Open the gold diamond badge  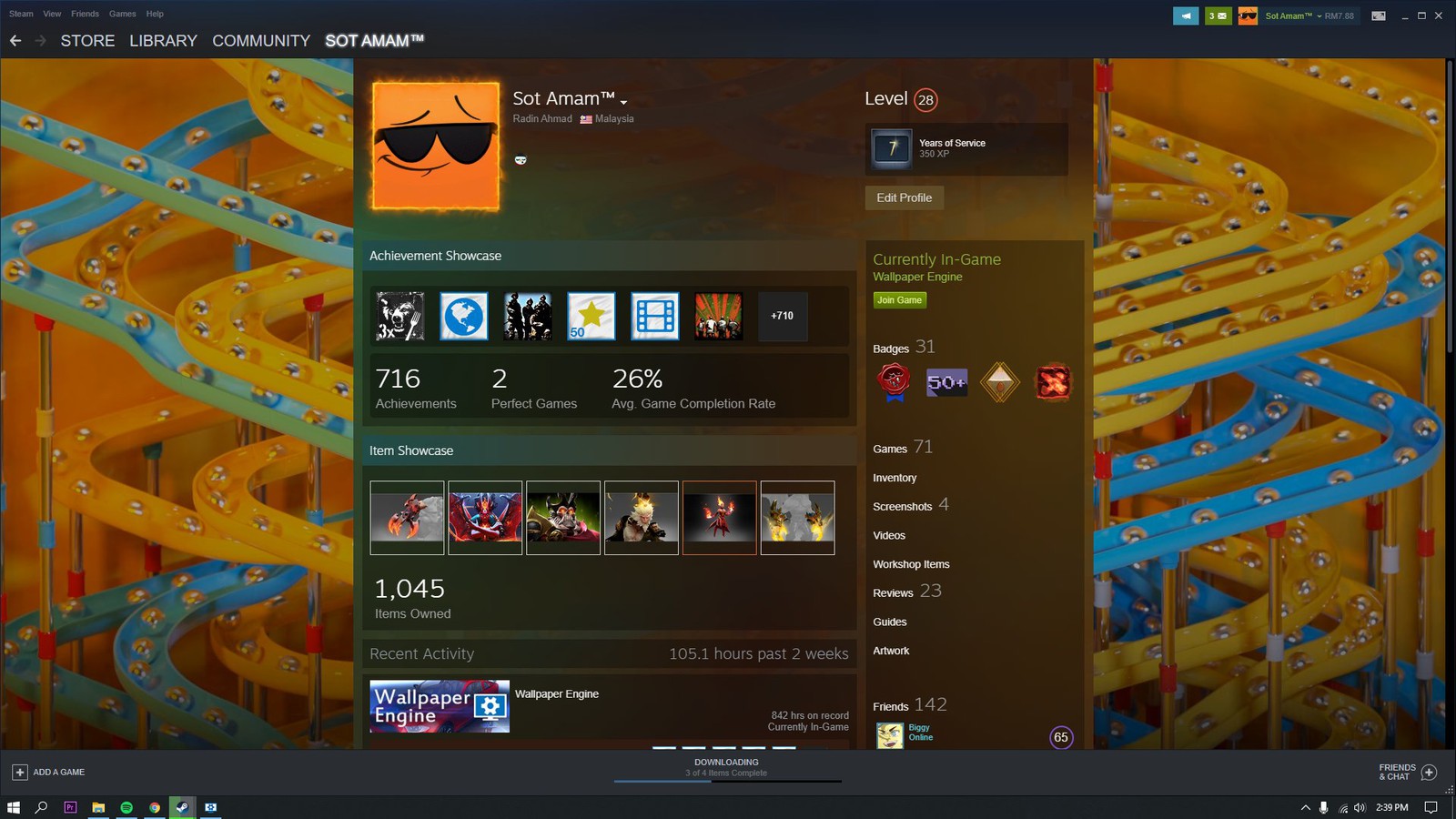point(999,382)
